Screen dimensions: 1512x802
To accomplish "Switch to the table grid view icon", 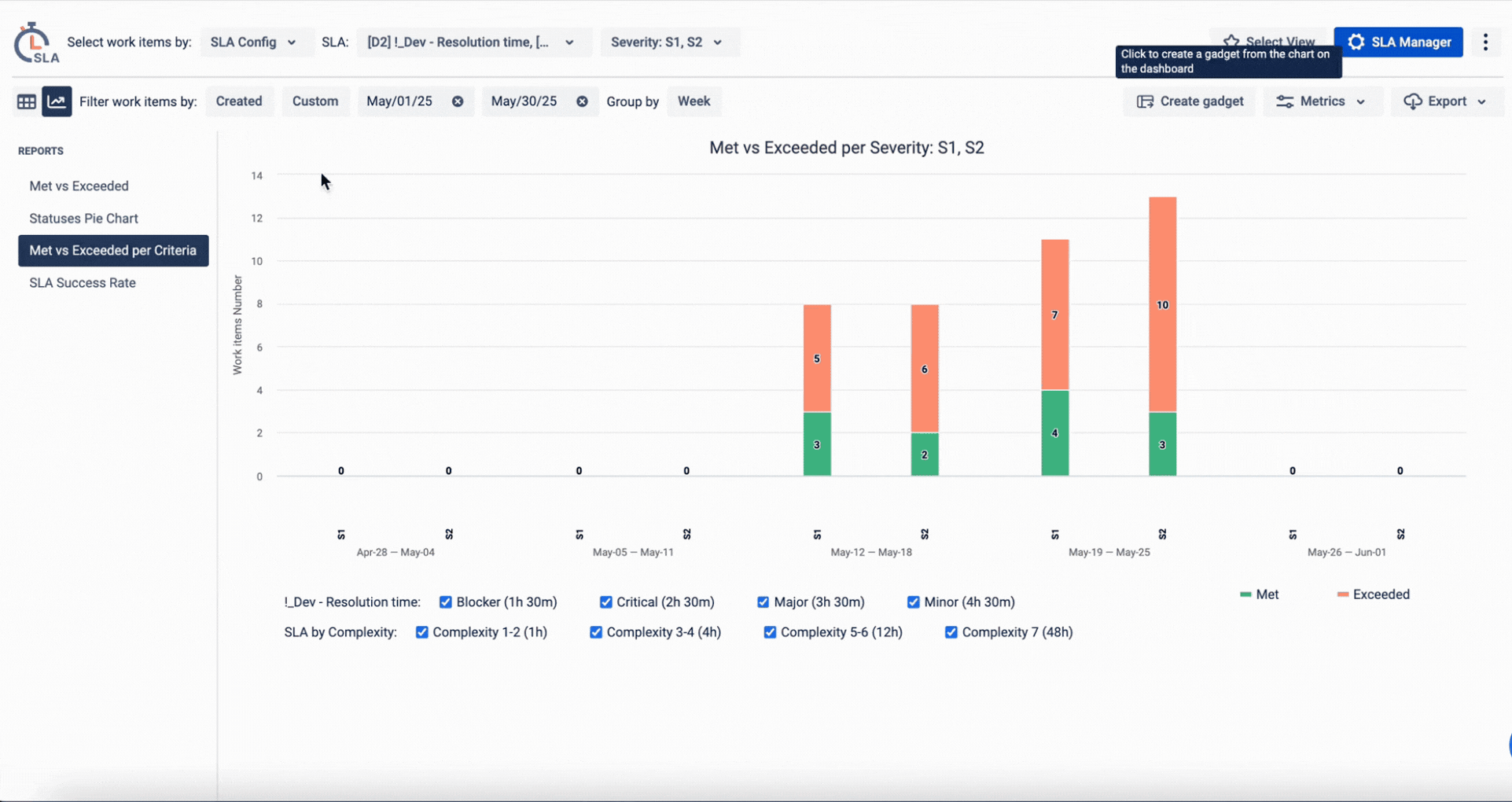I will point(26,101).
